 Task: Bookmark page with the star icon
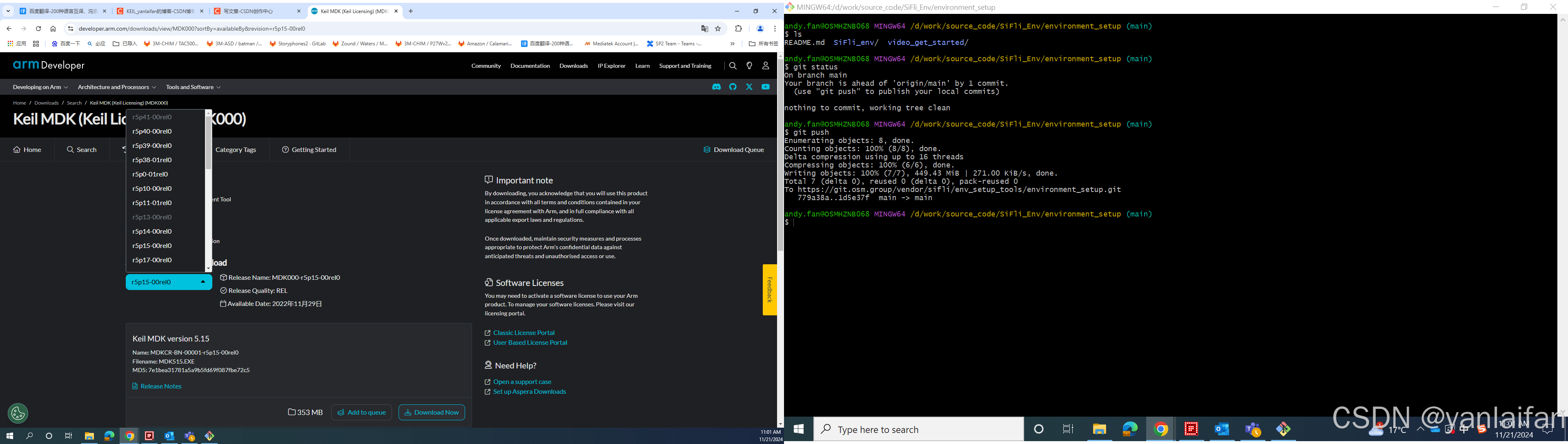pyautogui.click(x=718, y=29)
